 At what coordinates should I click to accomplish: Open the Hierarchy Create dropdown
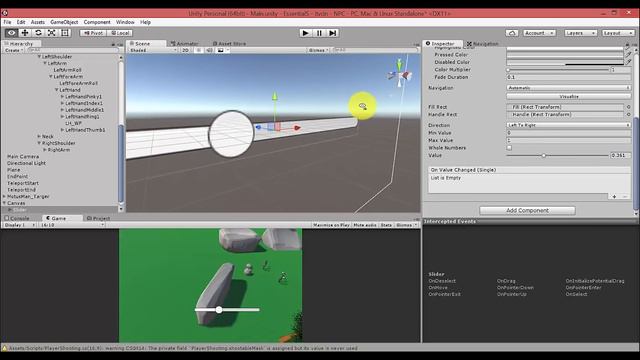point(14,50)
